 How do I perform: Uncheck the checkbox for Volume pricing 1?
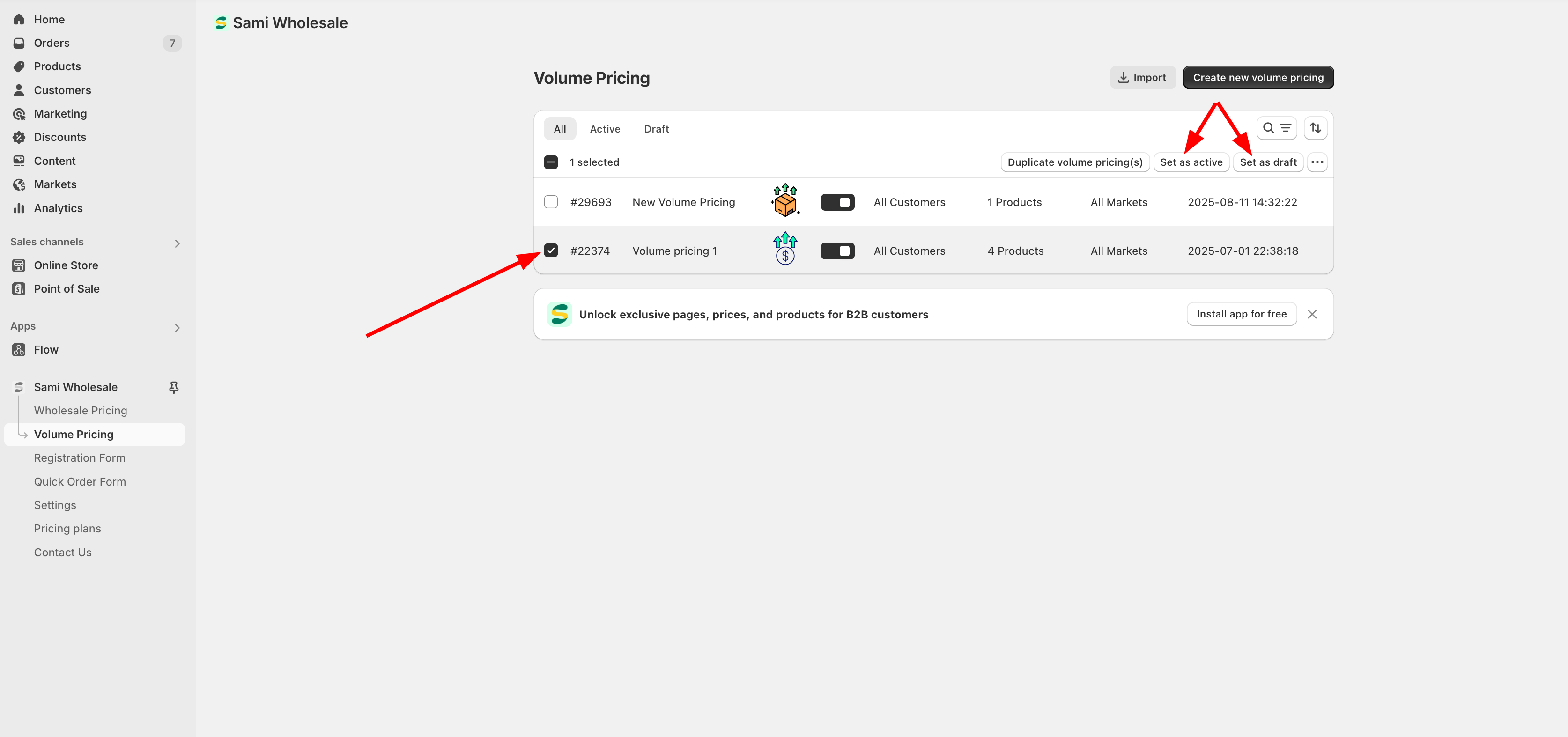551,250
